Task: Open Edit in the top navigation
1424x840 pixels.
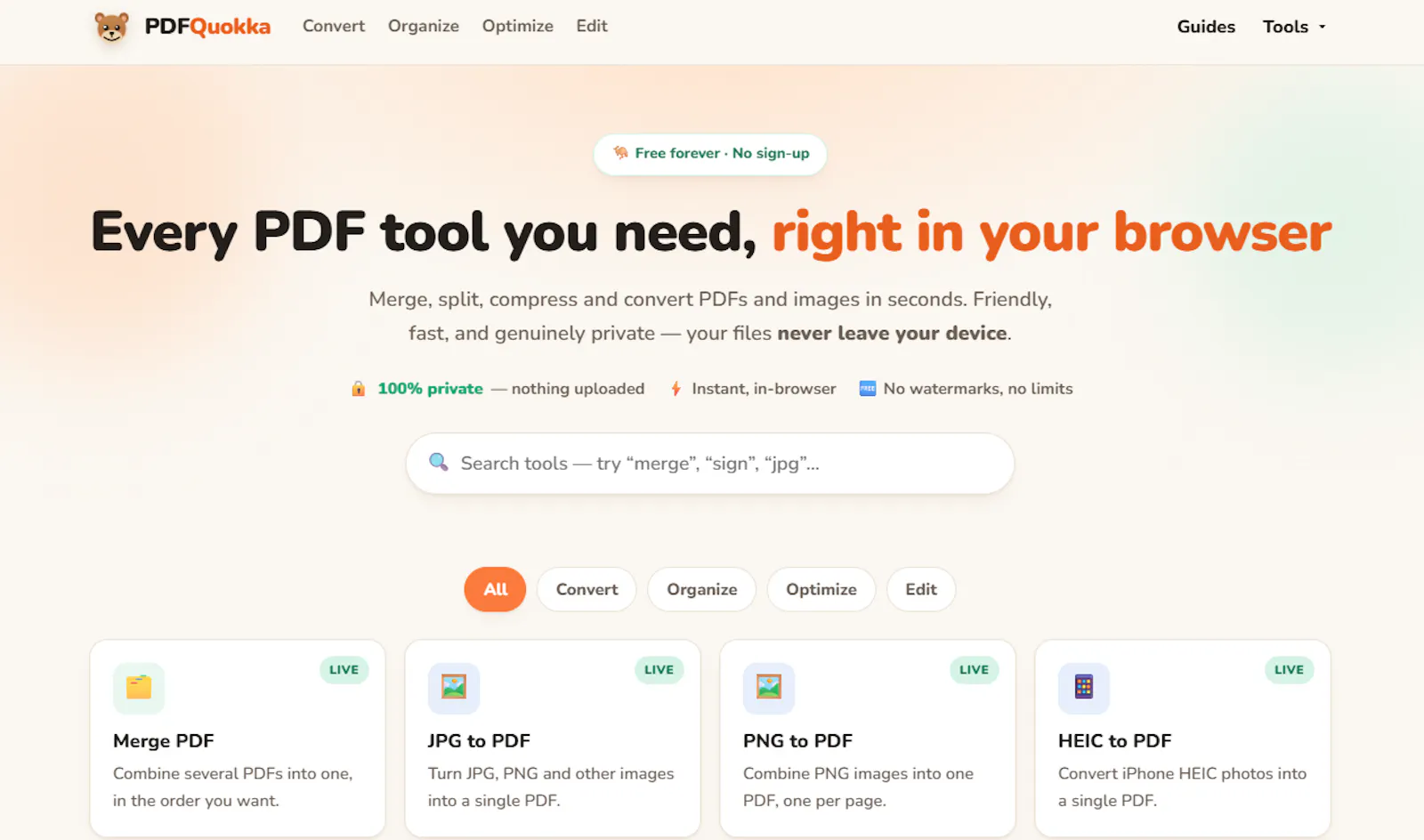Action: pos(592,26)
